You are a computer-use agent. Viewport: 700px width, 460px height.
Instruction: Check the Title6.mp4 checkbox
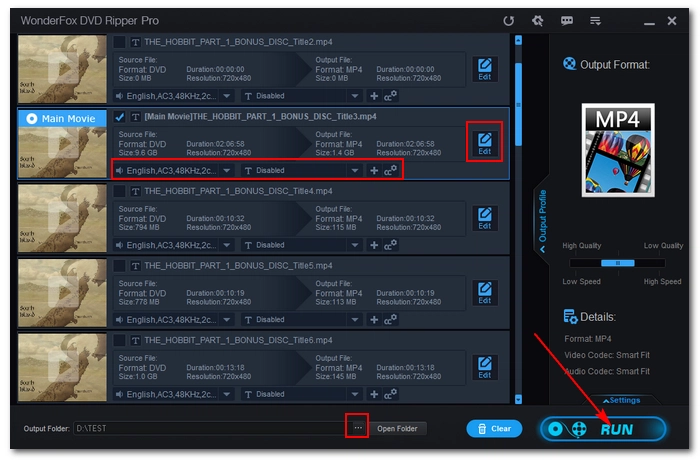click(119, 340)
